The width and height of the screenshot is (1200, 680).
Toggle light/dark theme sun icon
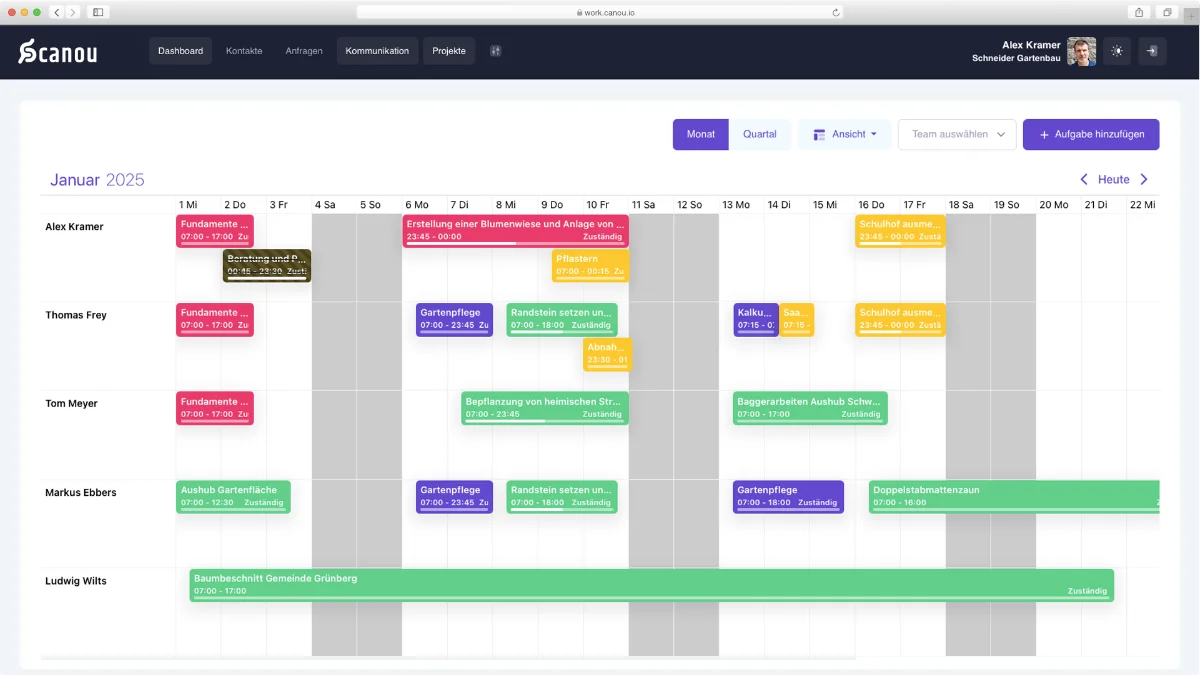click(x=1117, y=51)
